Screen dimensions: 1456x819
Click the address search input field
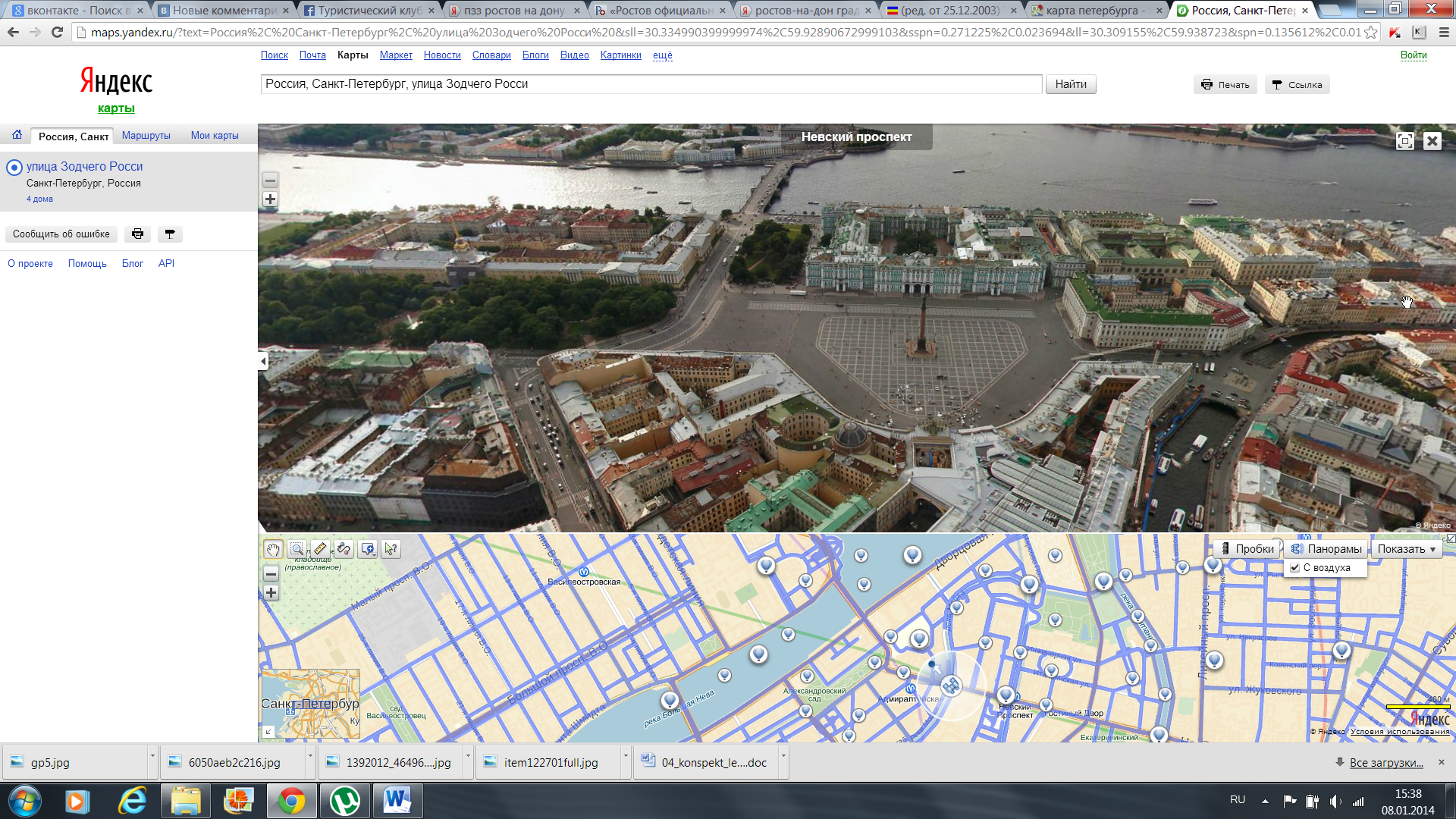pyautogui.click(x=651, y=84)
